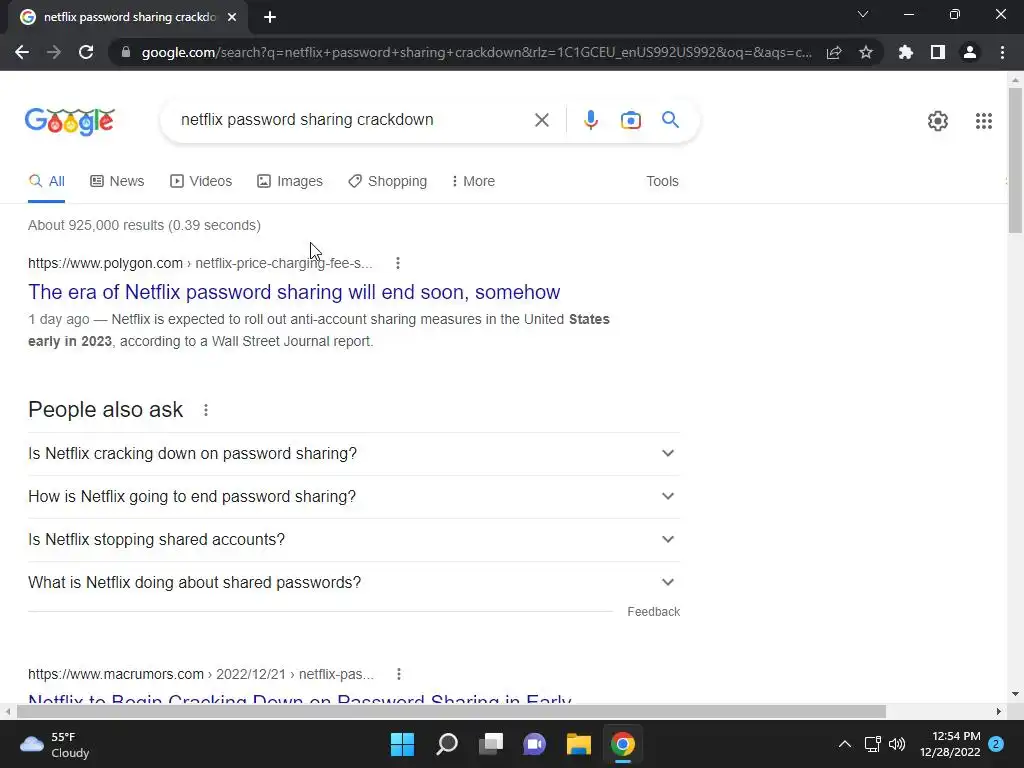Start voice search with microphone icon
This screenshot has height=768, width=1024.
coord(590,120)
